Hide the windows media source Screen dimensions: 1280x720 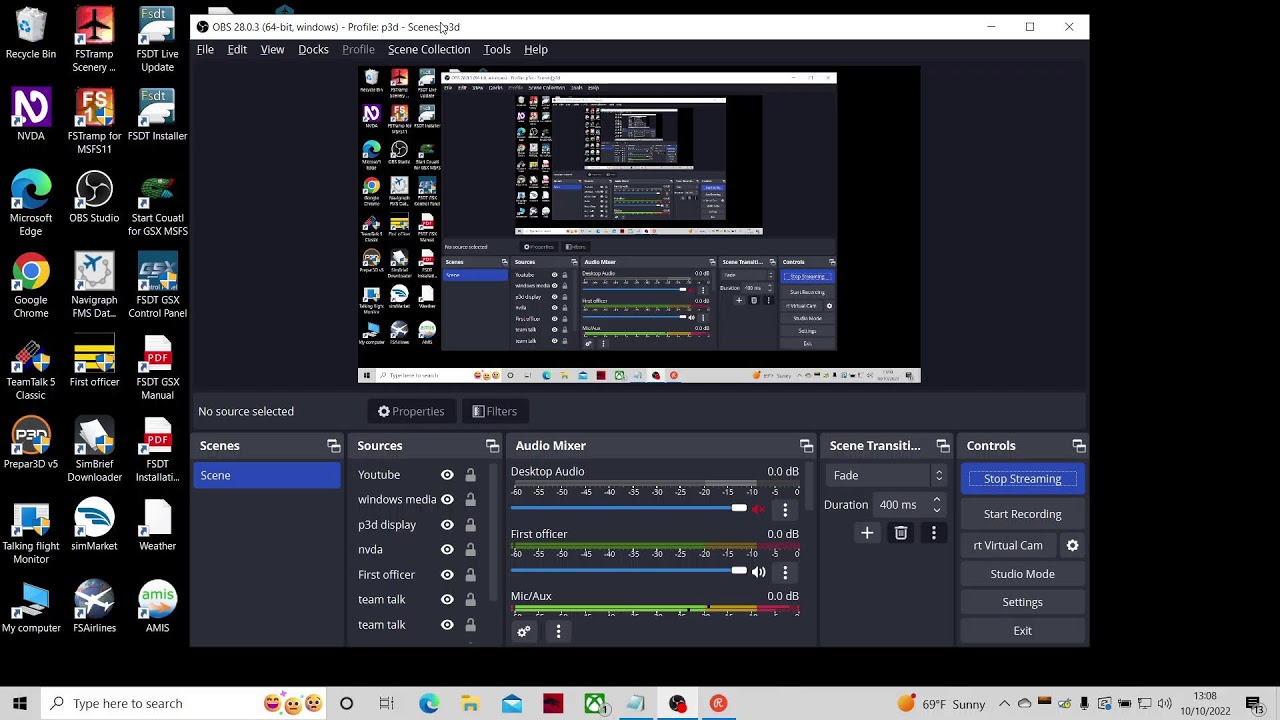(x=447, y=500)
